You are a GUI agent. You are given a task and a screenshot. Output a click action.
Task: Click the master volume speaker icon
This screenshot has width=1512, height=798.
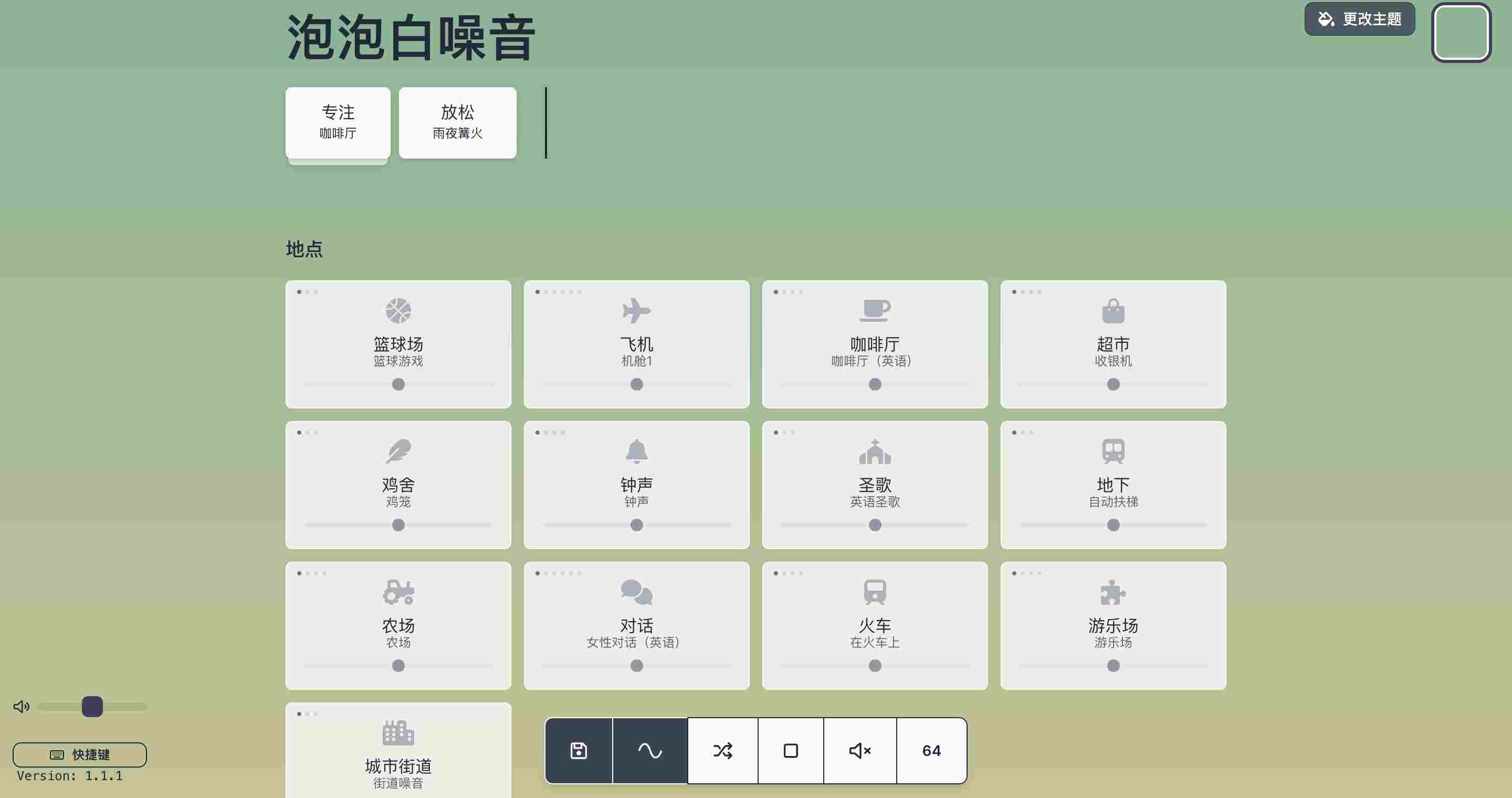[21, 707]
